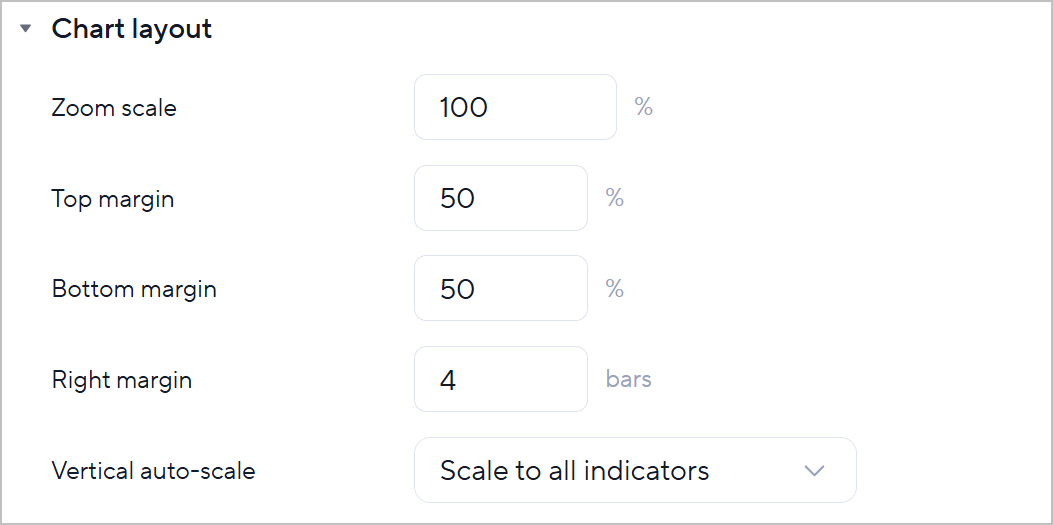Click the Right margin label
The image size is (1053, 525).
(122, 380)
